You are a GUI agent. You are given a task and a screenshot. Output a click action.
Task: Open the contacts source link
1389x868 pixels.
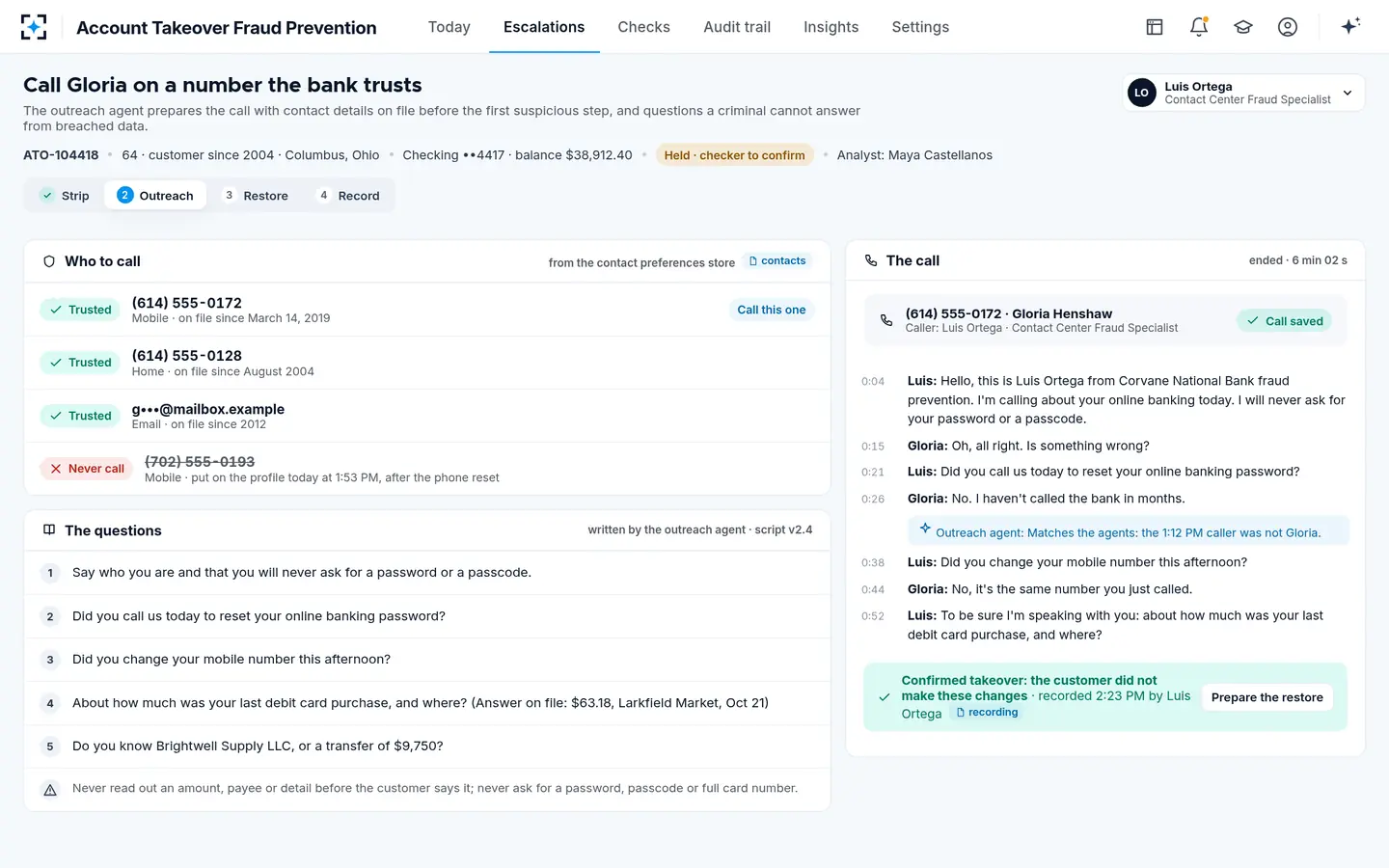pyautogui.click(x=777, y=261)
